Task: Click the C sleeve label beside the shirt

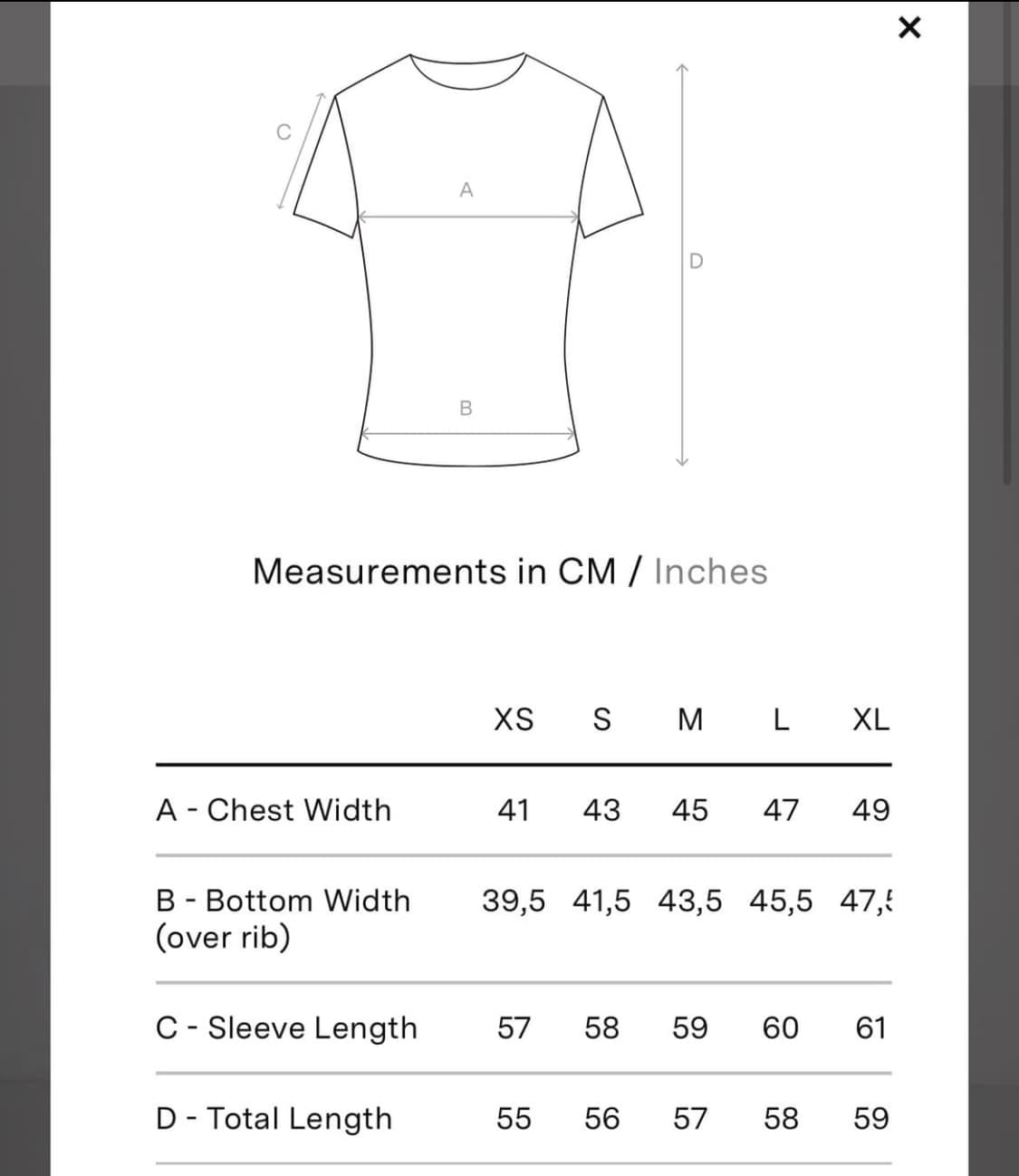Action: 284,132
